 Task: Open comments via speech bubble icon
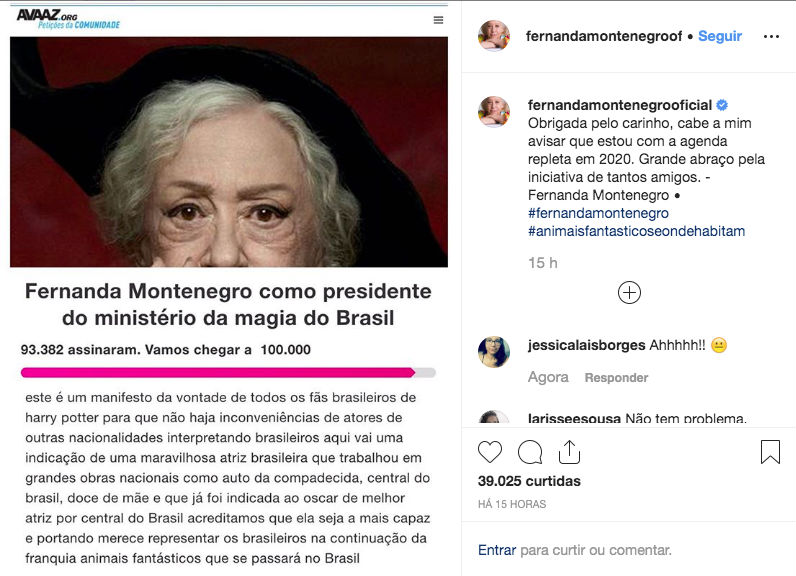pyautogui.click(x=530, y=452)
